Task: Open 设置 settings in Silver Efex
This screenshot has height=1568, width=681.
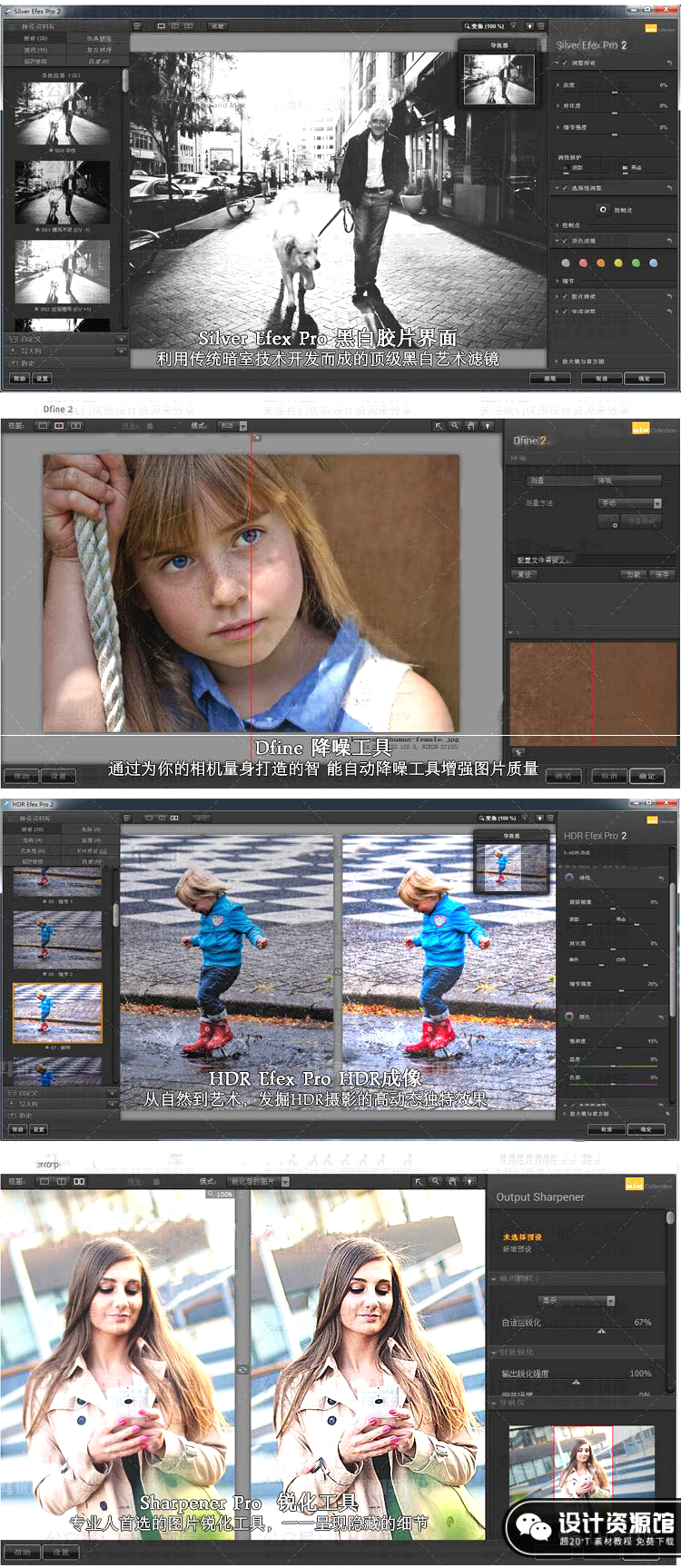Action: (42, 378)
